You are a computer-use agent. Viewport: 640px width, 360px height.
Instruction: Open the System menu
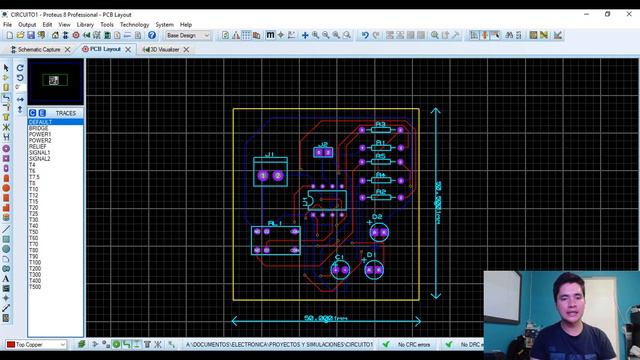tap(164, 24)
